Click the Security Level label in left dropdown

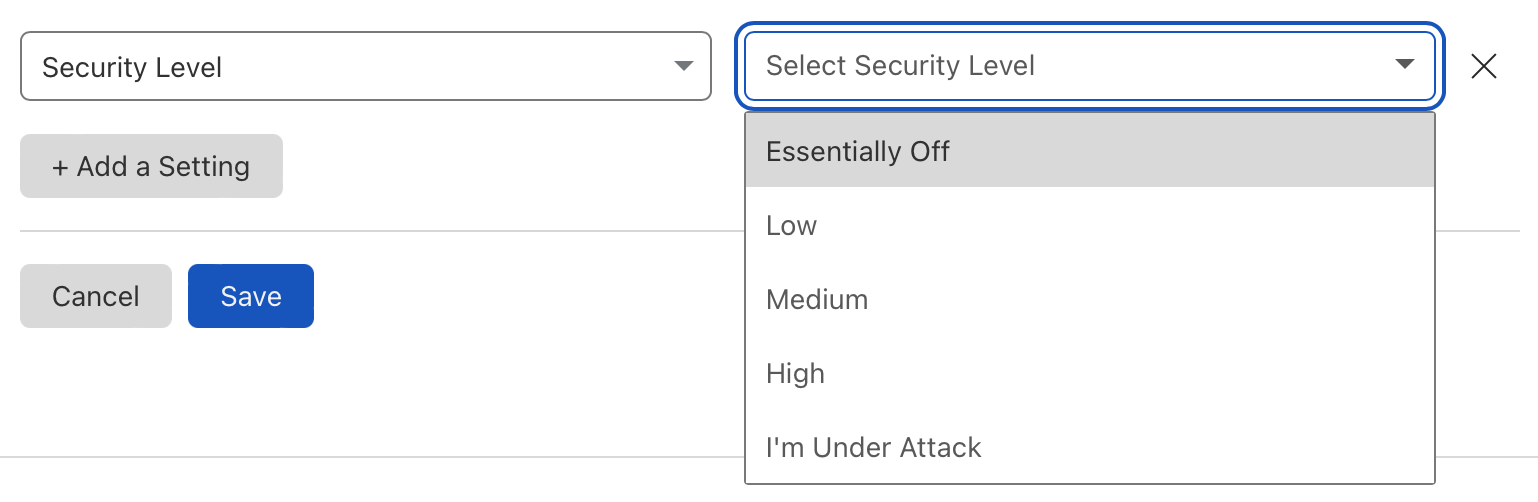[132, 68]
